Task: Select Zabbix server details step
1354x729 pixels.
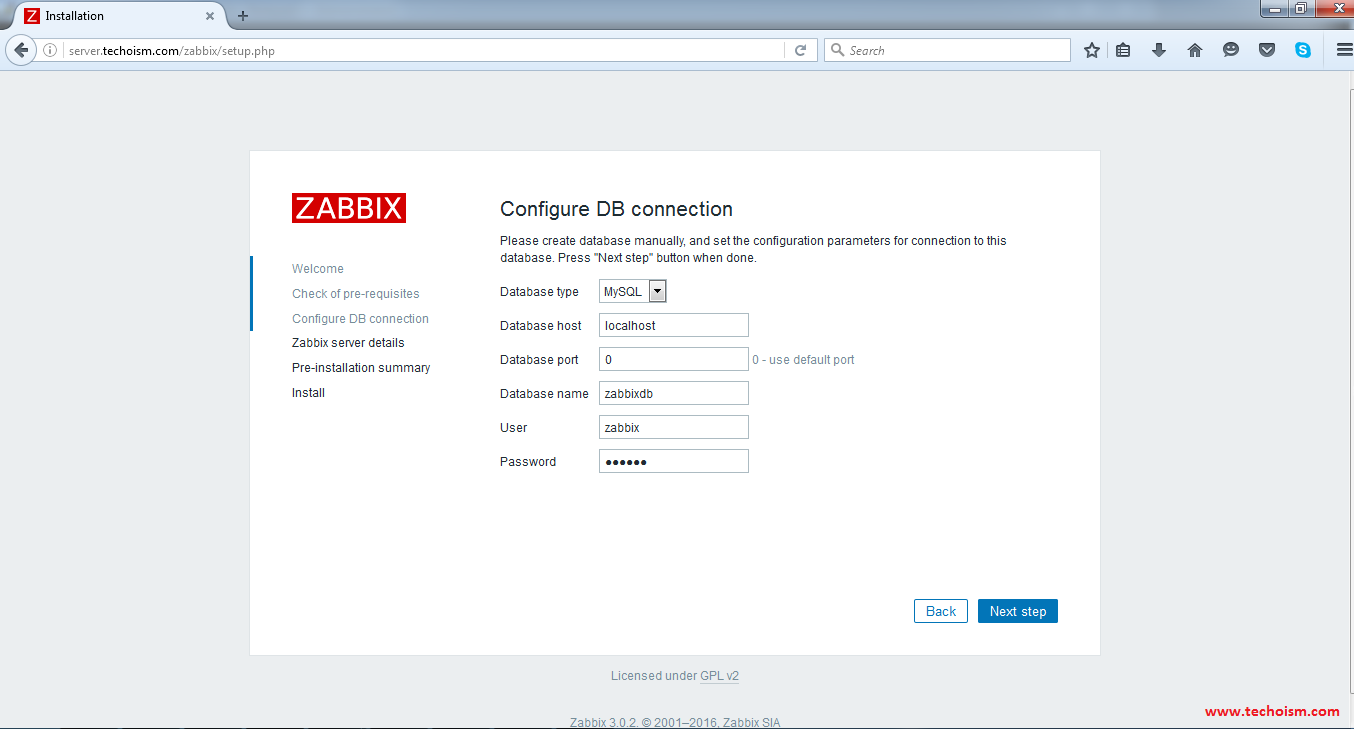Action: (348, 343)
